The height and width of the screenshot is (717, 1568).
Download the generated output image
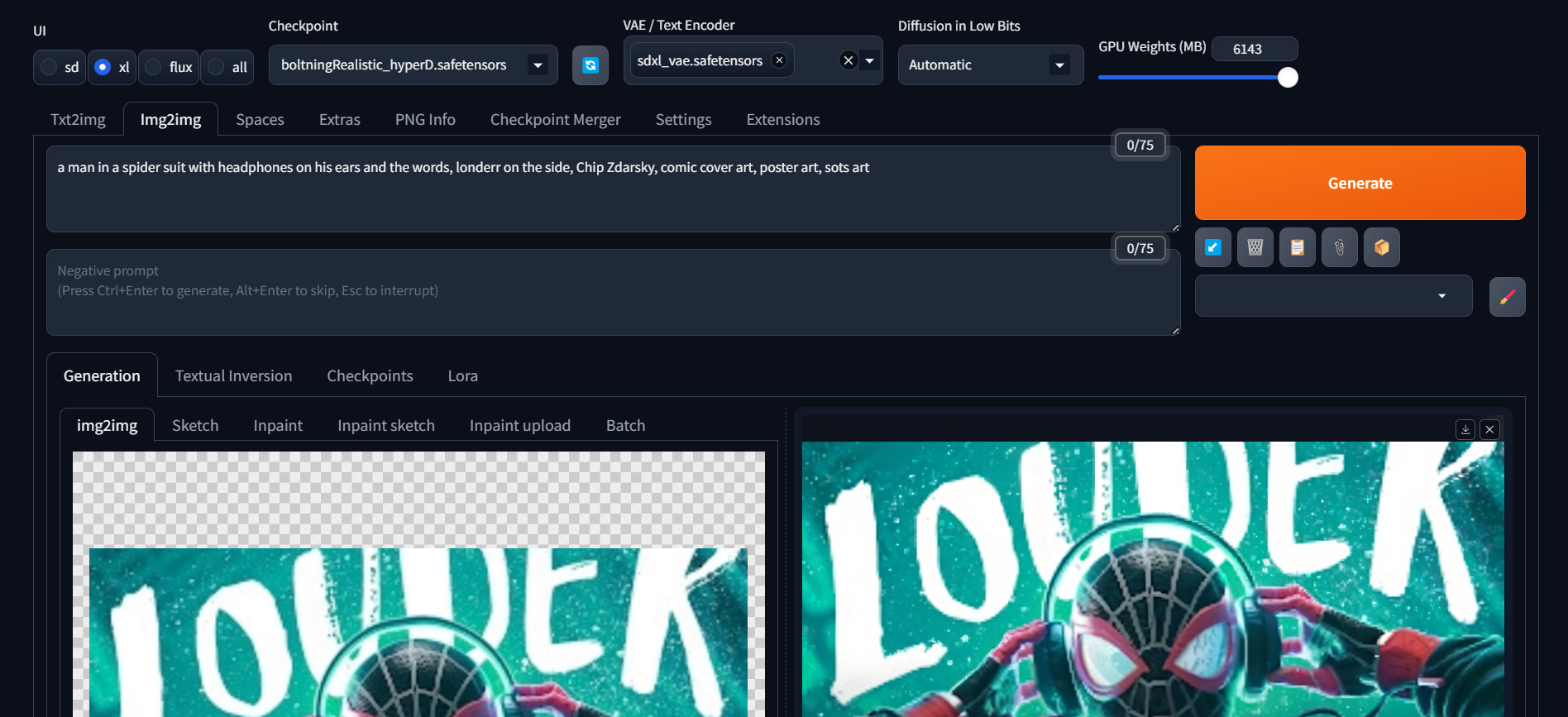pos(1465,429)
